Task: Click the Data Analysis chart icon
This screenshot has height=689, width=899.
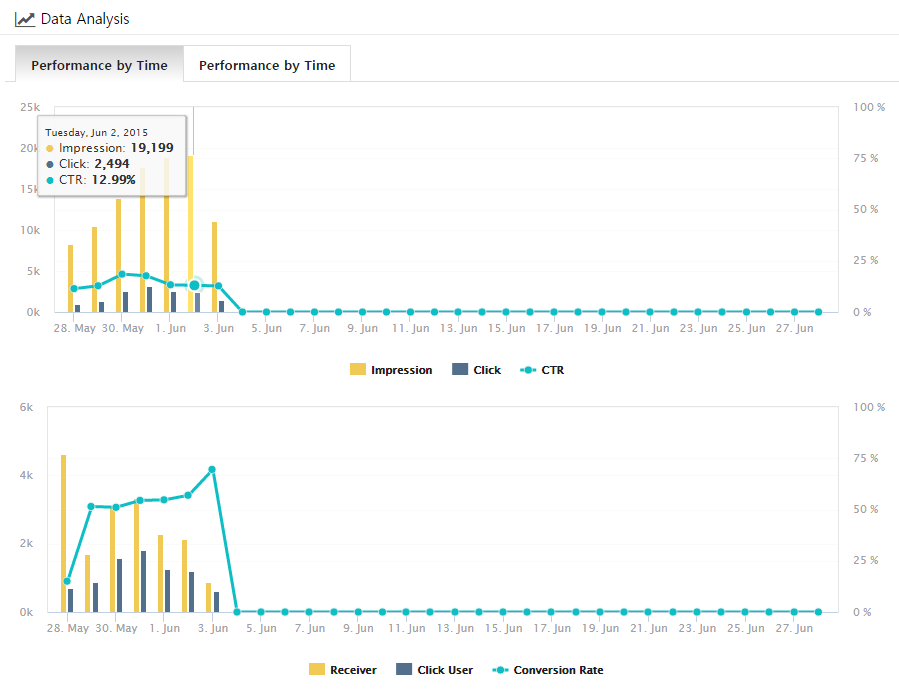Action: coord(25,19)
